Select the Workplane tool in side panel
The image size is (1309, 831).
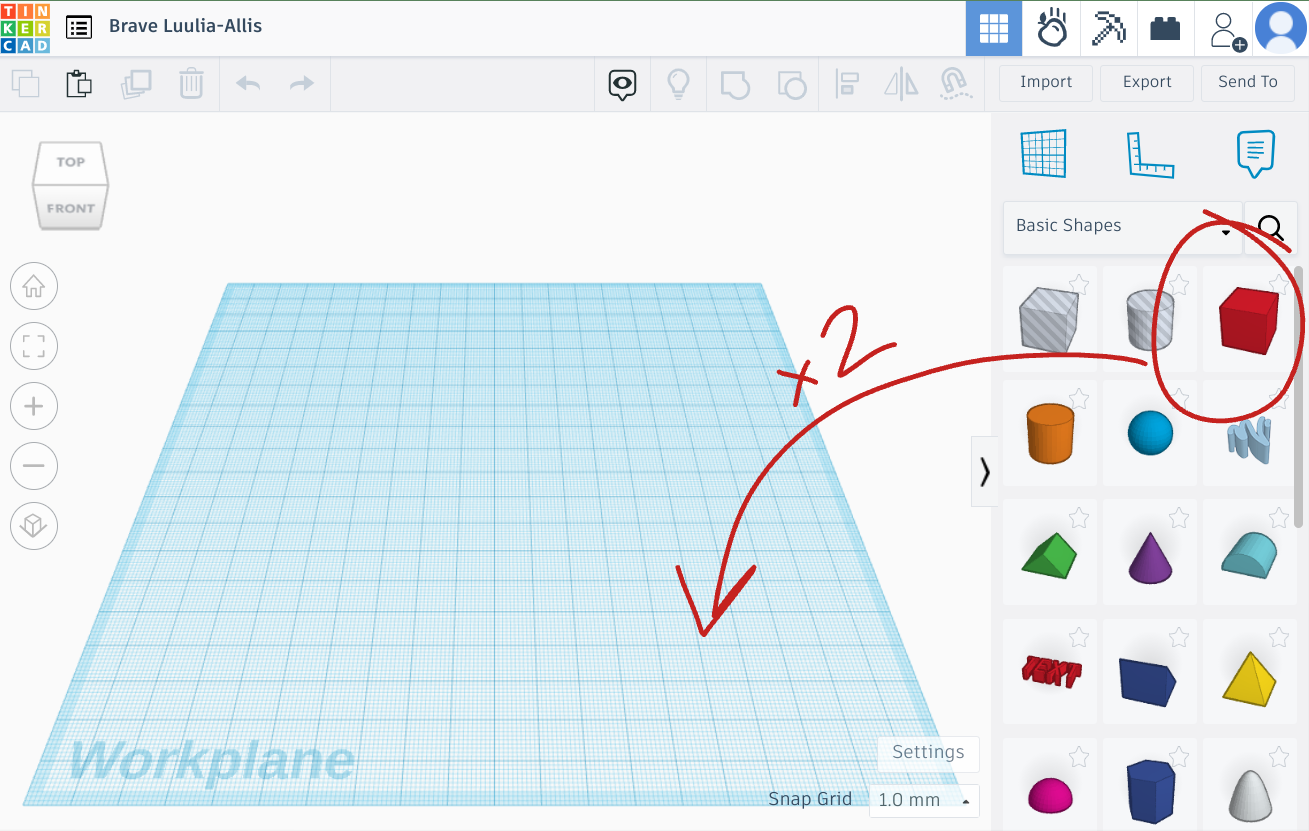(1043, 154)
